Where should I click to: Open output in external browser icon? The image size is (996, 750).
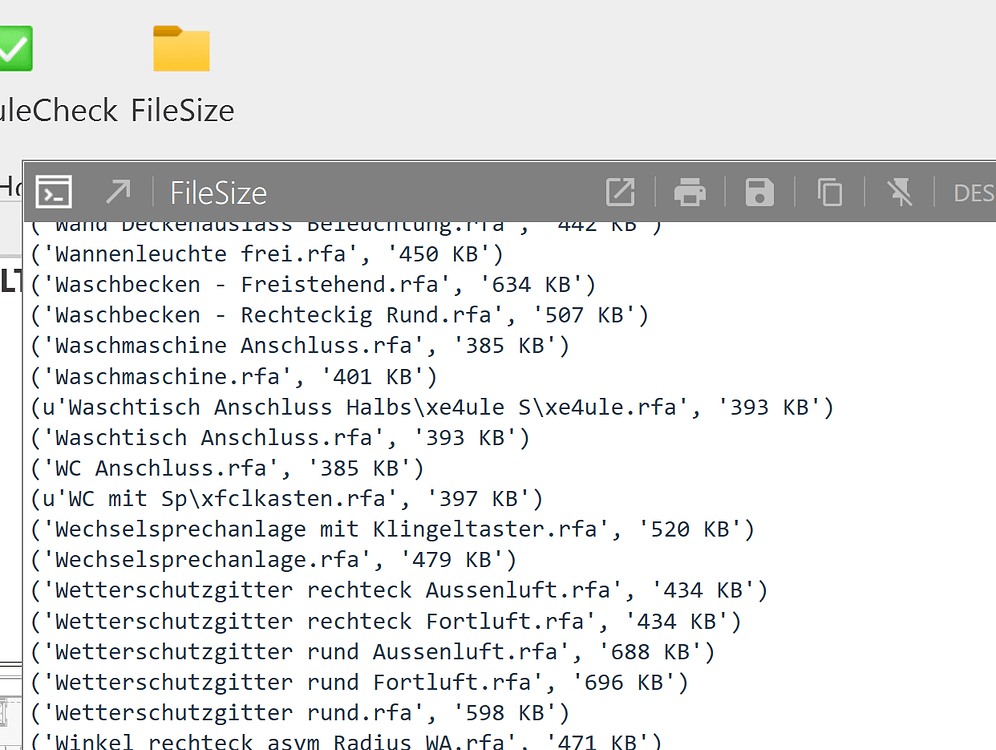(x=620, y=191)
